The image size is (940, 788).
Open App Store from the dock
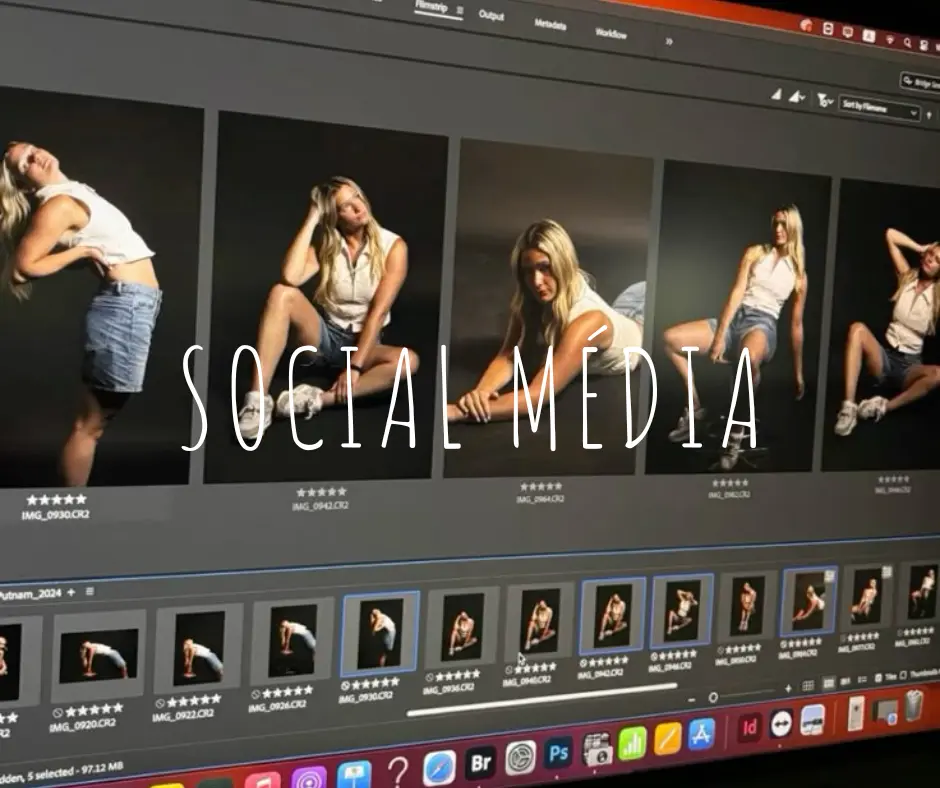tap(700, 734)
